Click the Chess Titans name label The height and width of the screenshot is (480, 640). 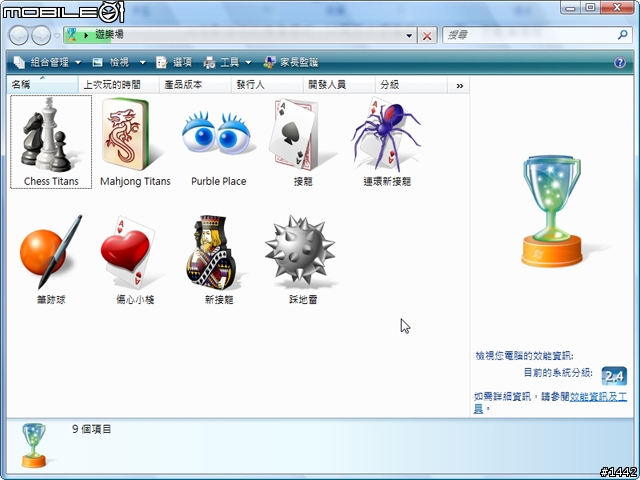coord(51,181)
